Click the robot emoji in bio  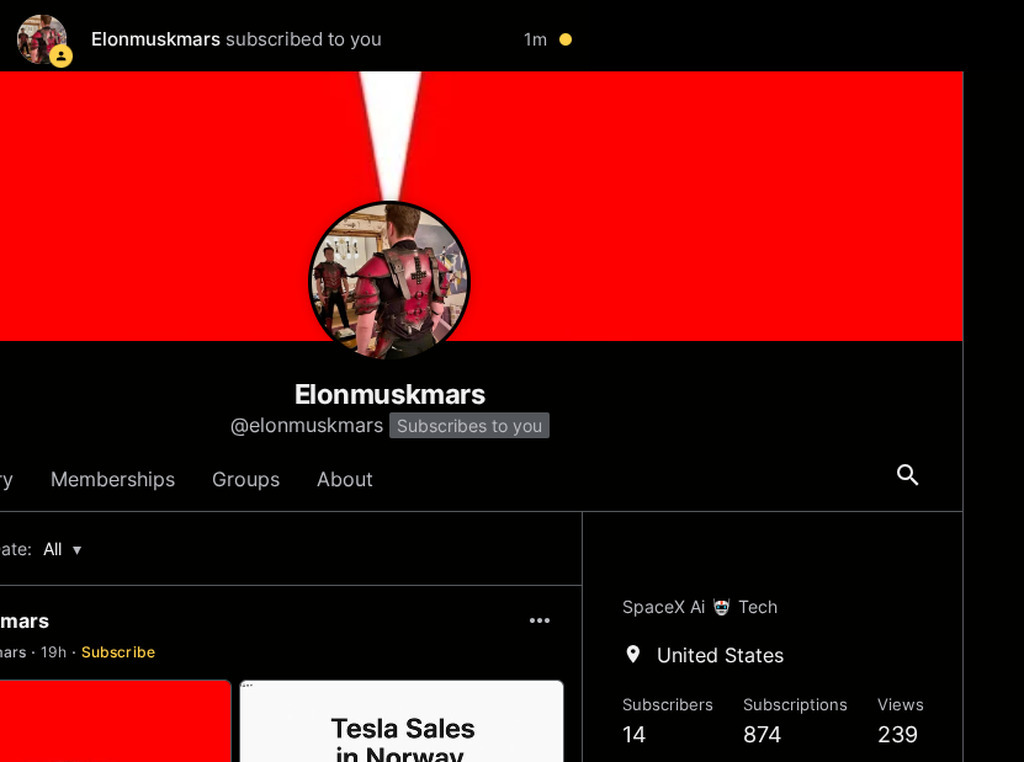click(x=721, y=607)
